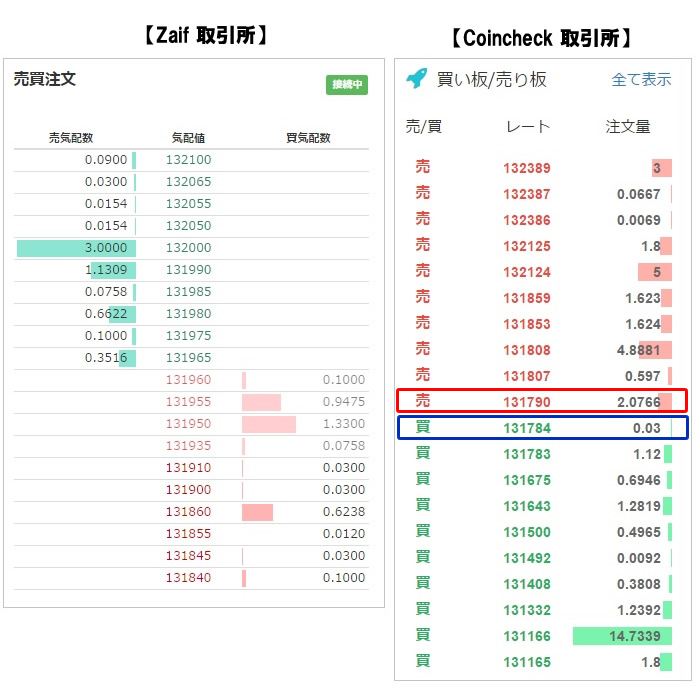Click the Zaif bid price 131855

click(x=188, y=533)
